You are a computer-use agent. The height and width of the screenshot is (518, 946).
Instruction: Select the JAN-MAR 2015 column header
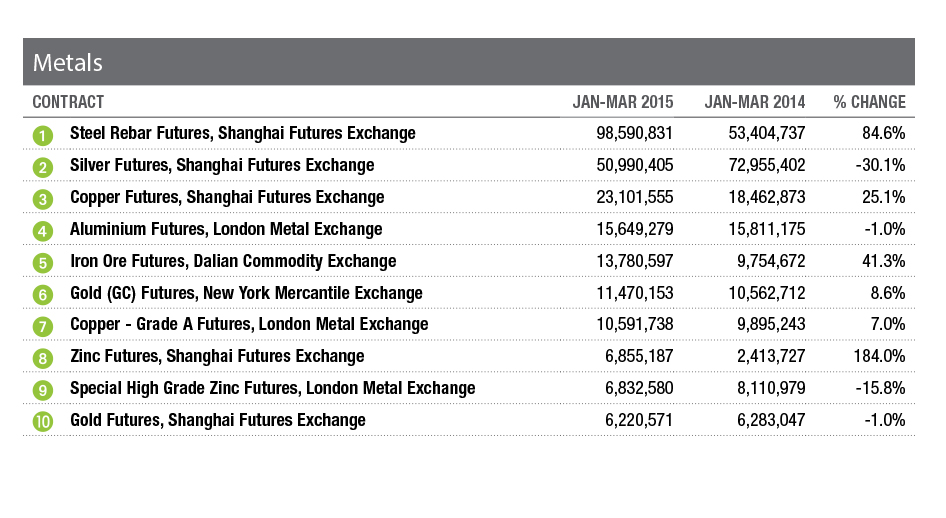[x=623, y=102]
